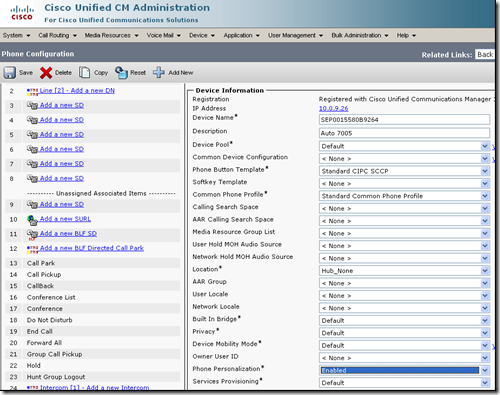
Task: Click the speed dial icon in row 7
Action: [x=32, y=164]
